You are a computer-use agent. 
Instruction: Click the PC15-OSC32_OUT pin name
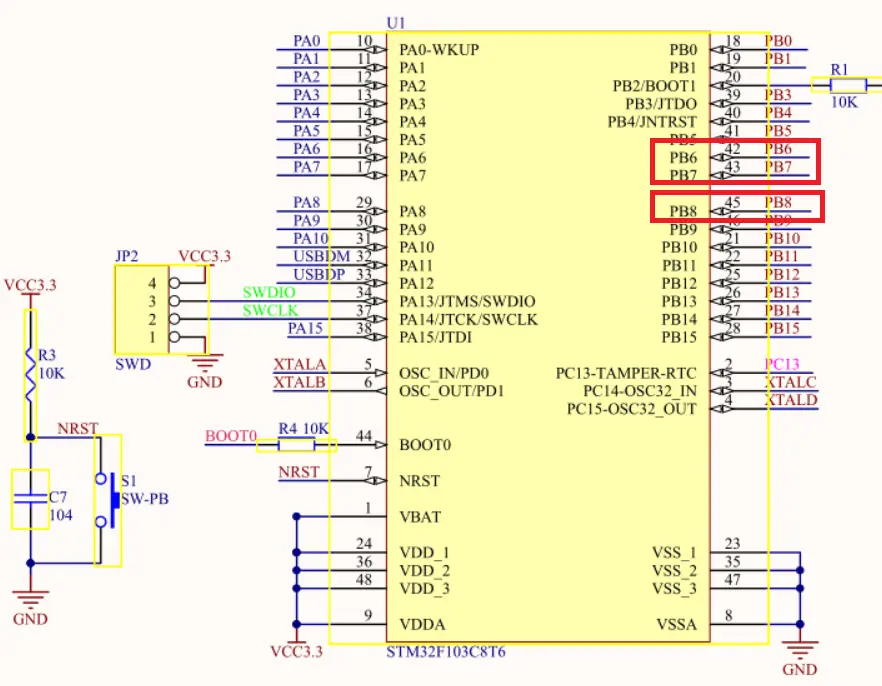[632, 409]
